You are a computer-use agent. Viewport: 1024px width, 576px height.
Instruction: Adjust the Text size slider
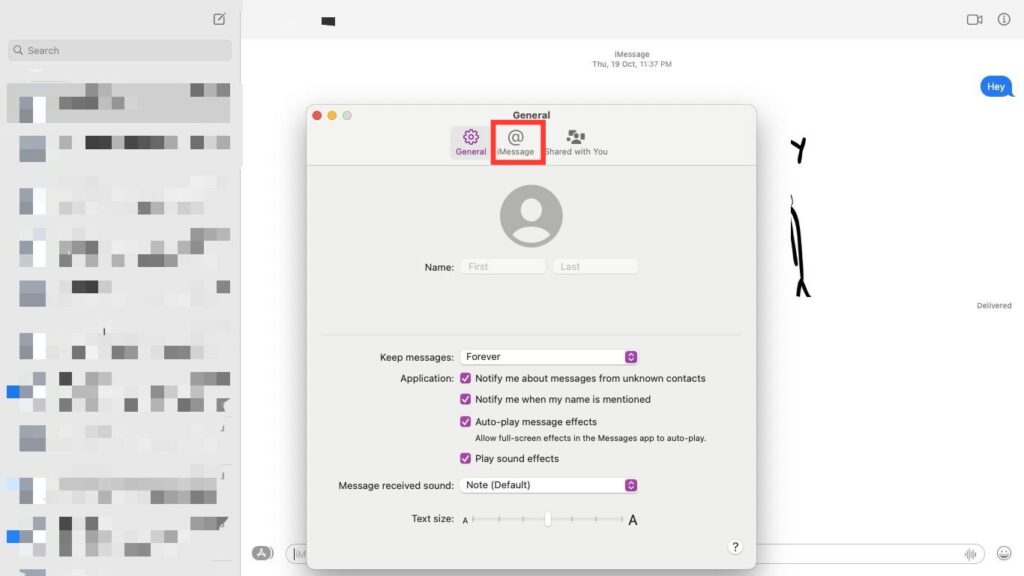pyautogui.click(x=547, y=519)
